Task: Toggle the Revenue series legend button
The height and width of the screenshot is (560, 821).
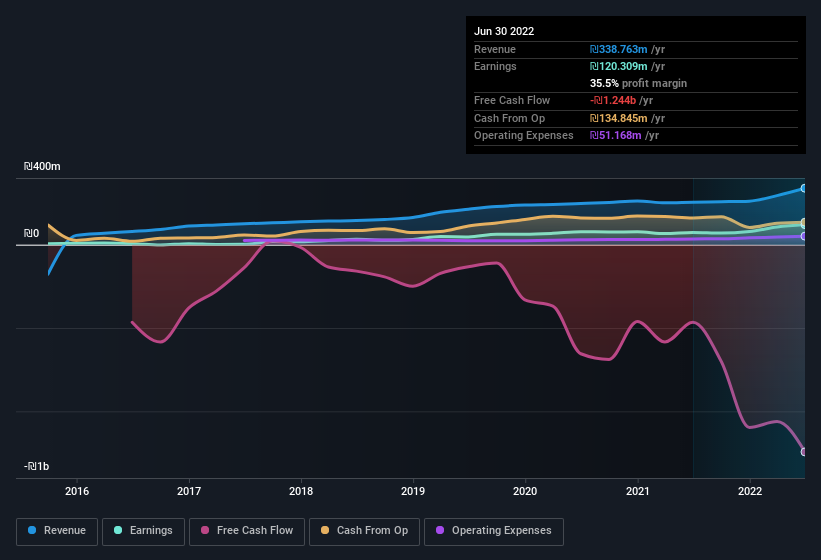Action: point(57,531)
